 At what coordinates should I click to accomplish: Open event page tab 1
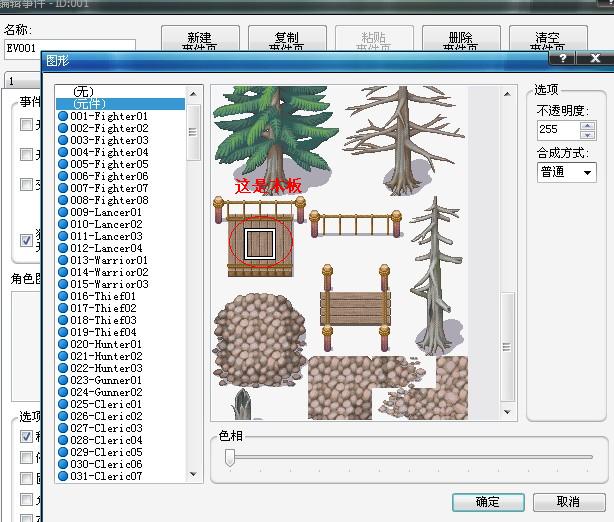pos(22,81)
